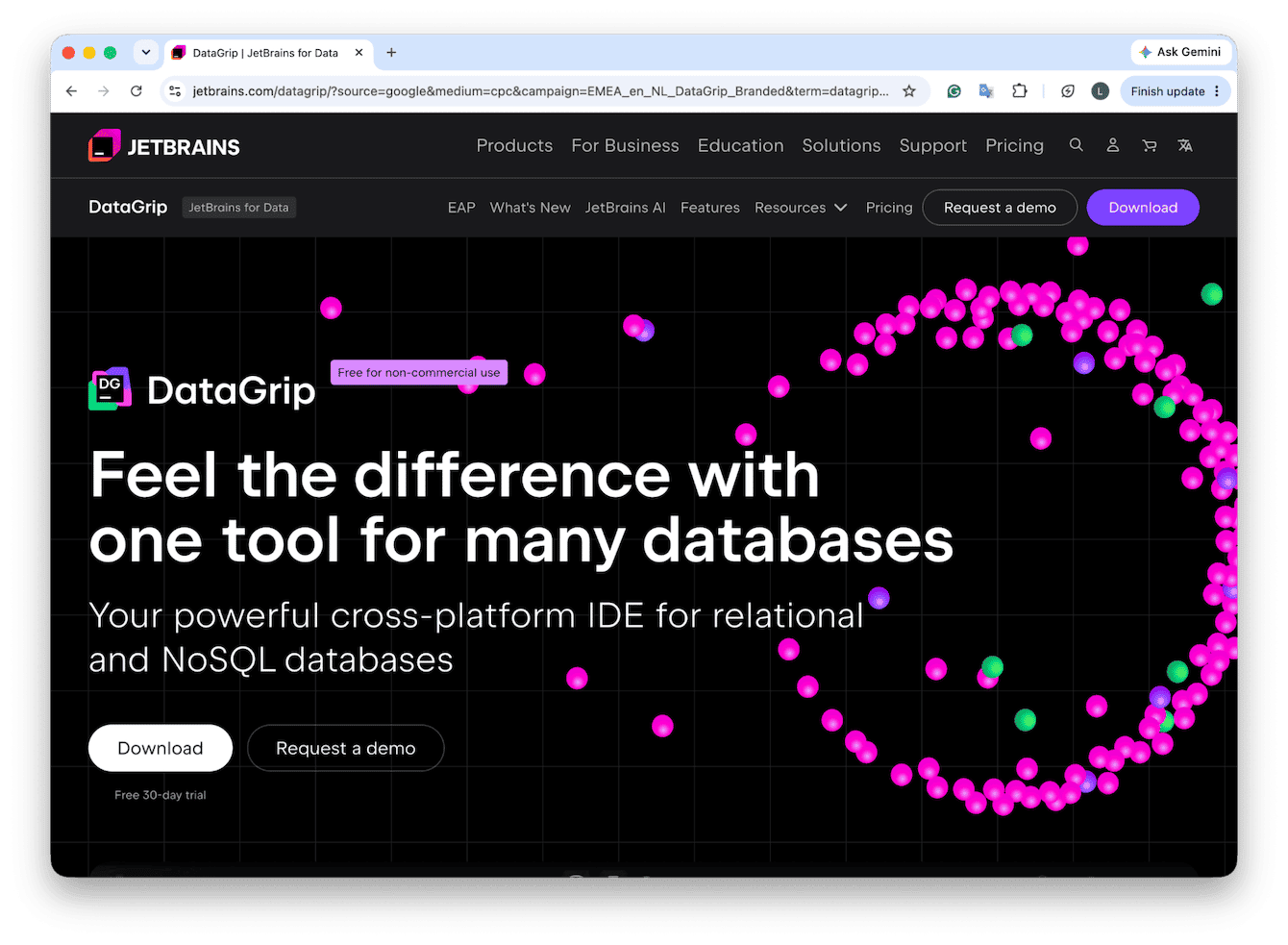Open the shopping cart icon
This screenshot has height=945, width=1288.
(x=1149, y=145)
